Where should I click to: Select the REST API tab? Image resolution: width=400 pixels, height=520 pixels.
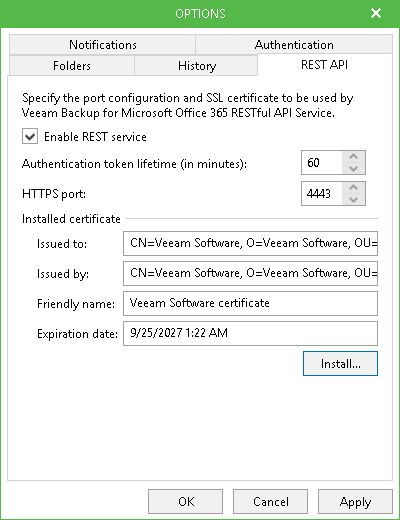coord(325,65)
